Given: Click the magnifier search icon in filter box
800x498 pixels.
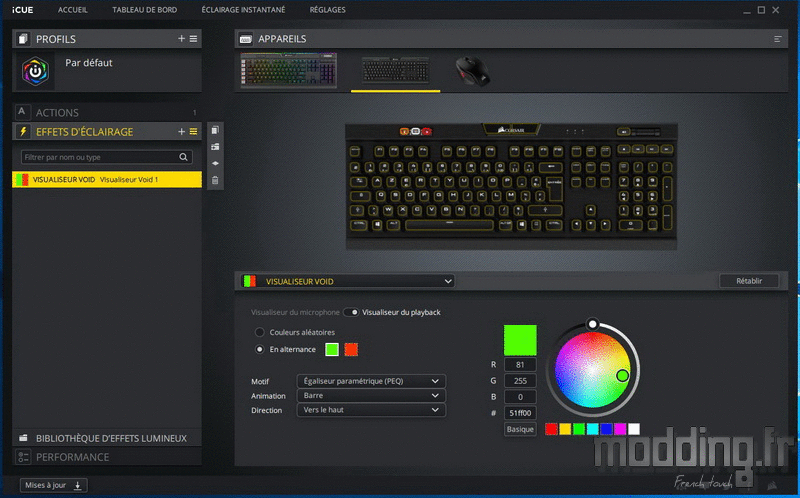Looking at the screenshot, I should 183,157.
